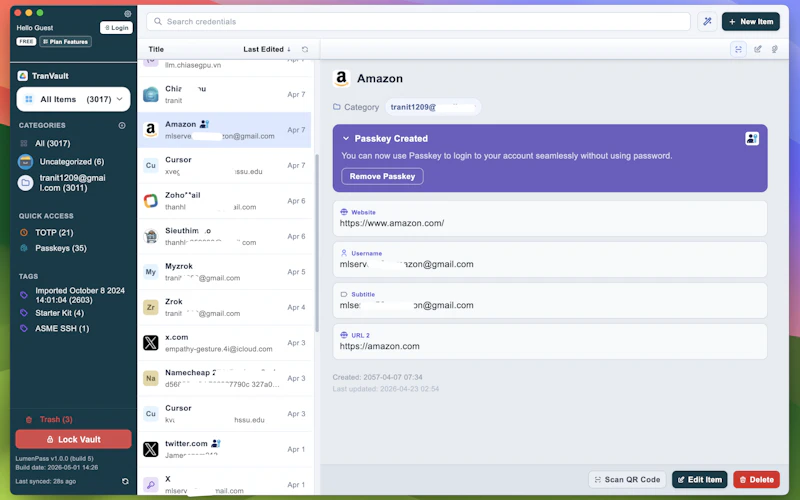Open Plan Features badge
This screenshot has width=800, height=500.
pyautogui.click(x=66, y=42)
